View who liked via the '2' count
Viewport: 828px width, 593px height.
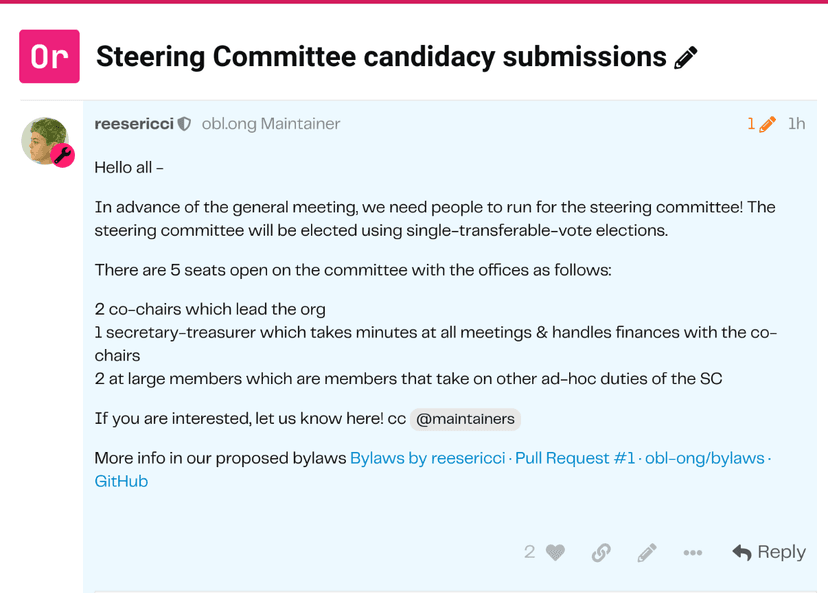[x=530, y=552]
